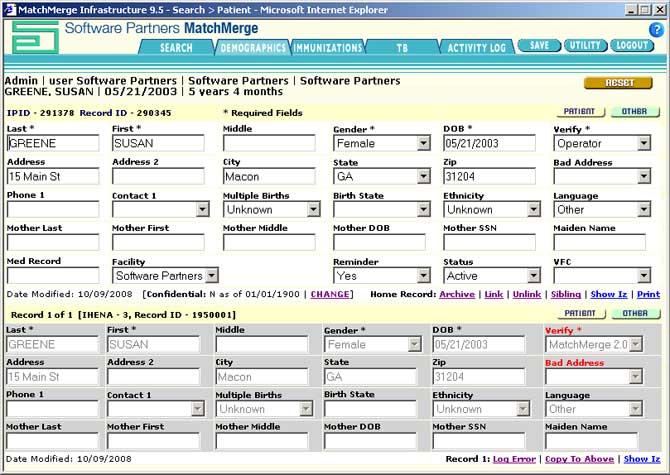Open the UTILITY button
The image size is (670, 475).
(585, 45)
